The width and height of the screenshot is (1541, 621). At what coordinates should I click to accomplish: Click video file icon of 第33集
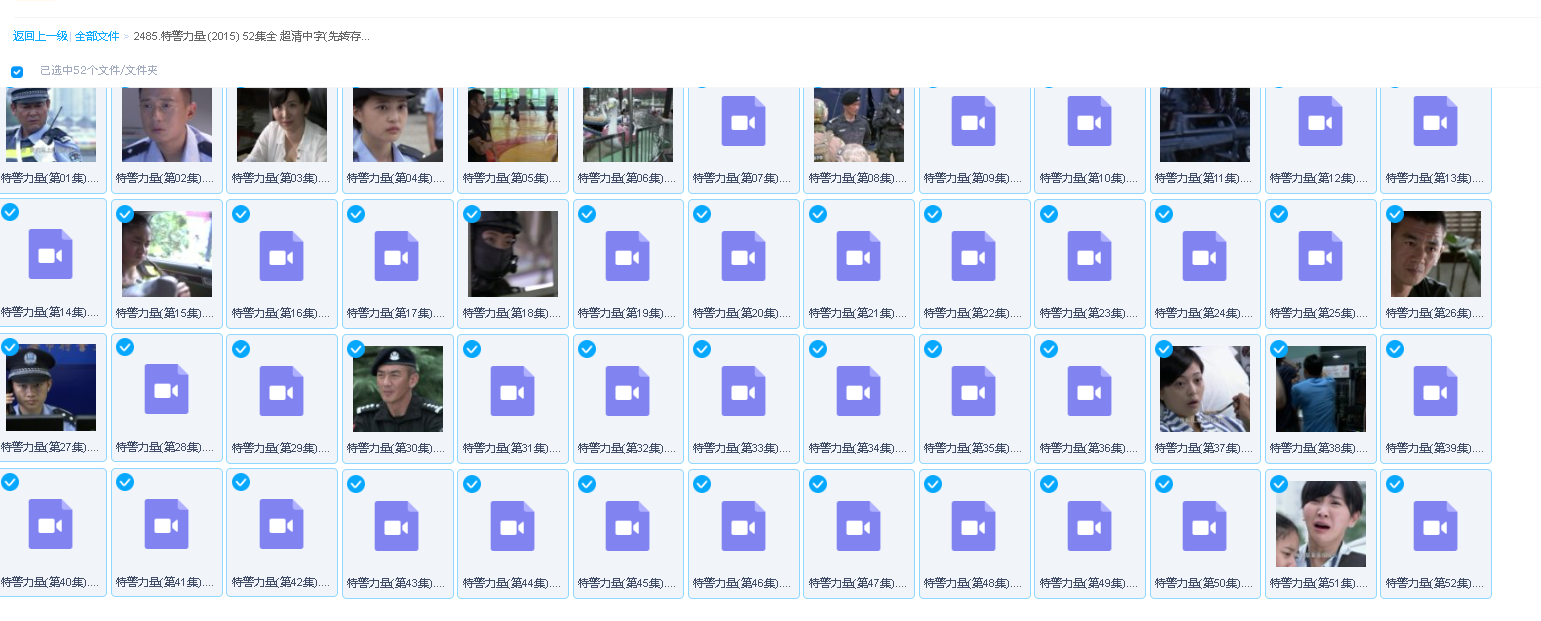743,391
